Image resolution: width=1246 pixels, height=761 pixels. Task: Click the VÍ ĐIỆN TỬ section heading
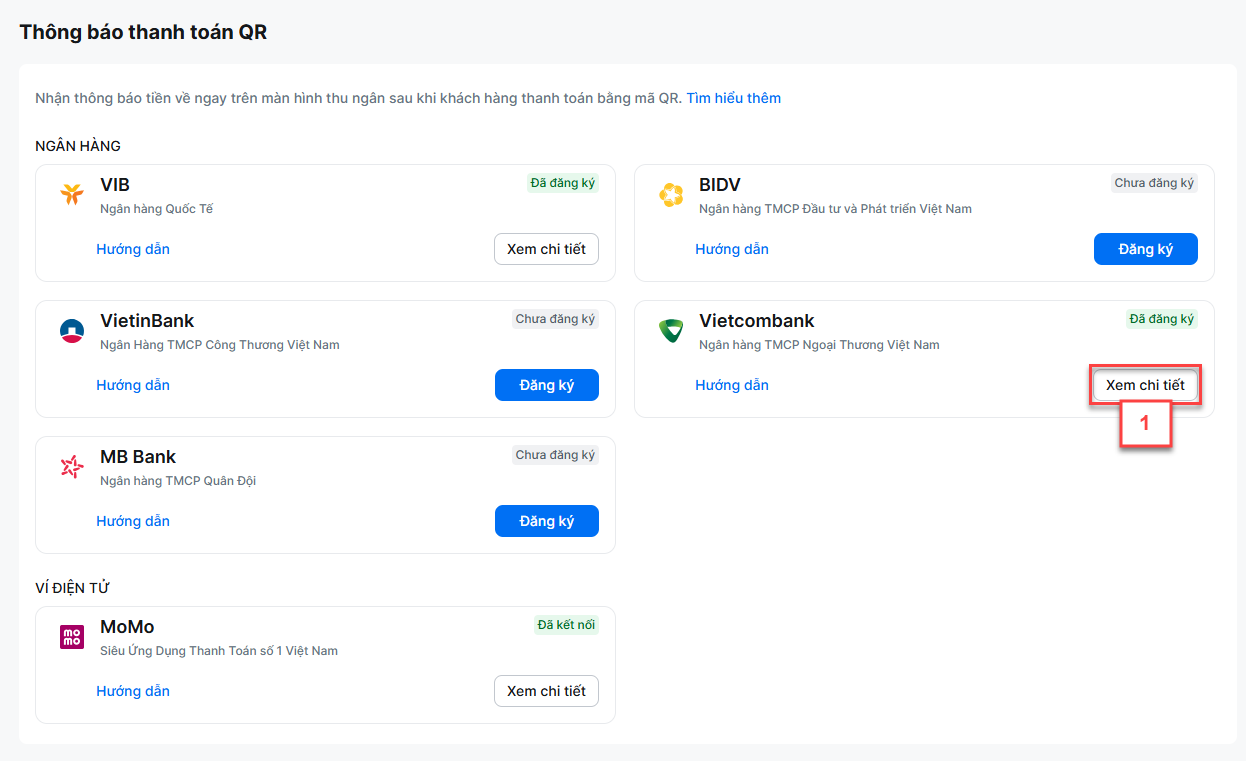(x=72, y=588)
